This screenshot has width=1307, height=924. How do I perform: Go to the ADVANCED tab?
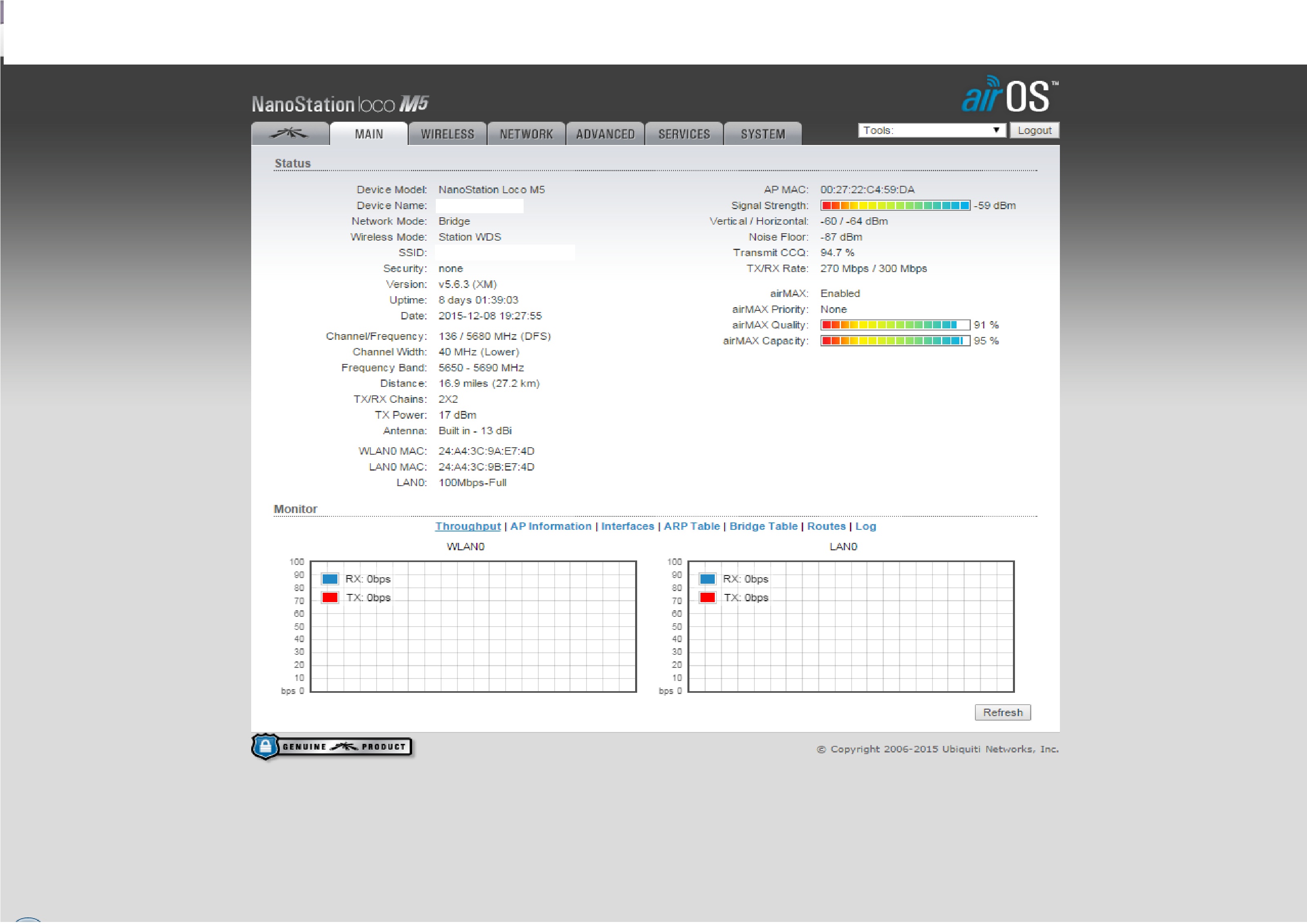605,134
